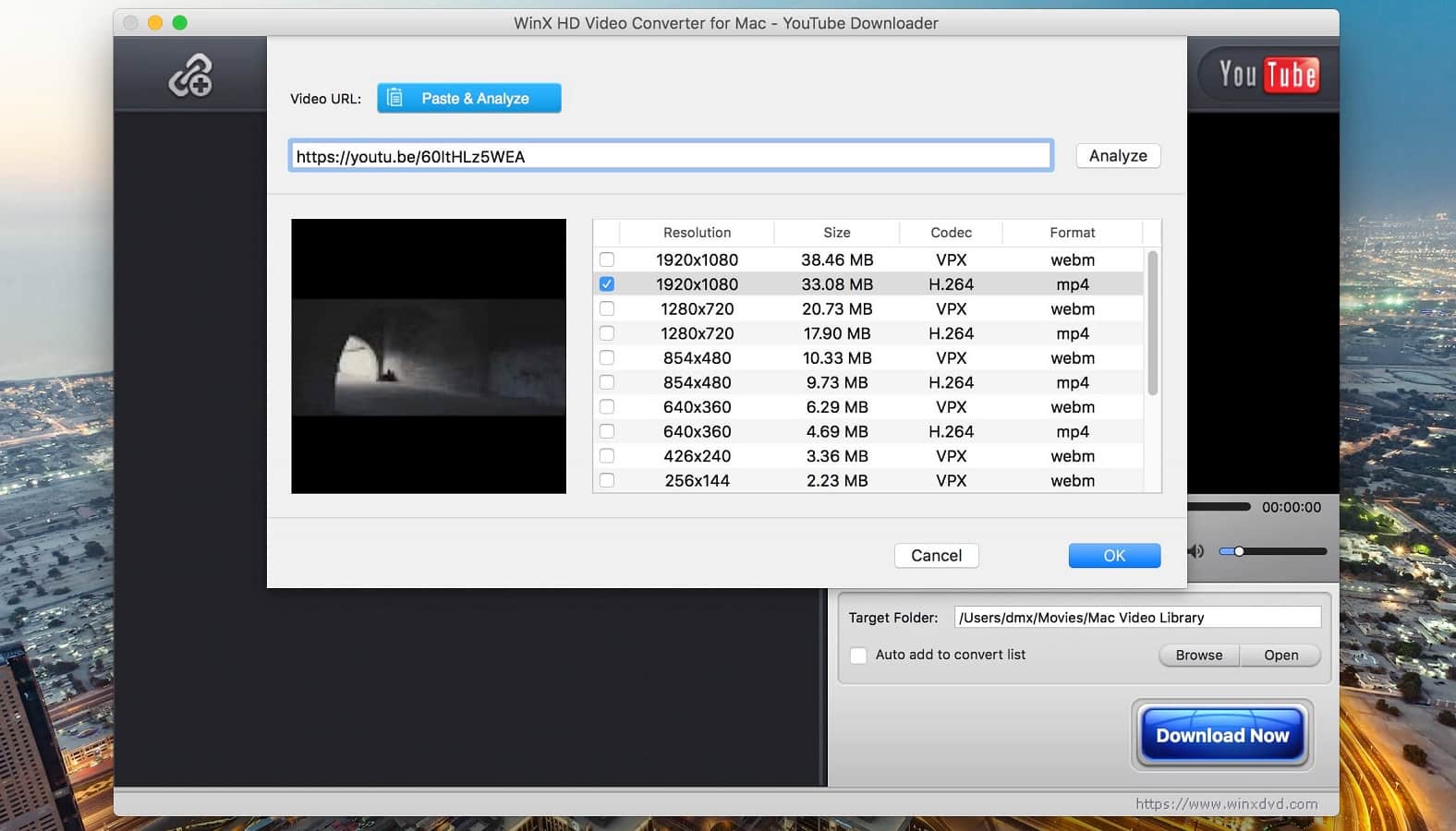This screenshot has height=831, width=1456.
Task: Uncheck the 1920x1080 mp4 H.264 row
Action: pyautogui.click(x=607, y=284)
